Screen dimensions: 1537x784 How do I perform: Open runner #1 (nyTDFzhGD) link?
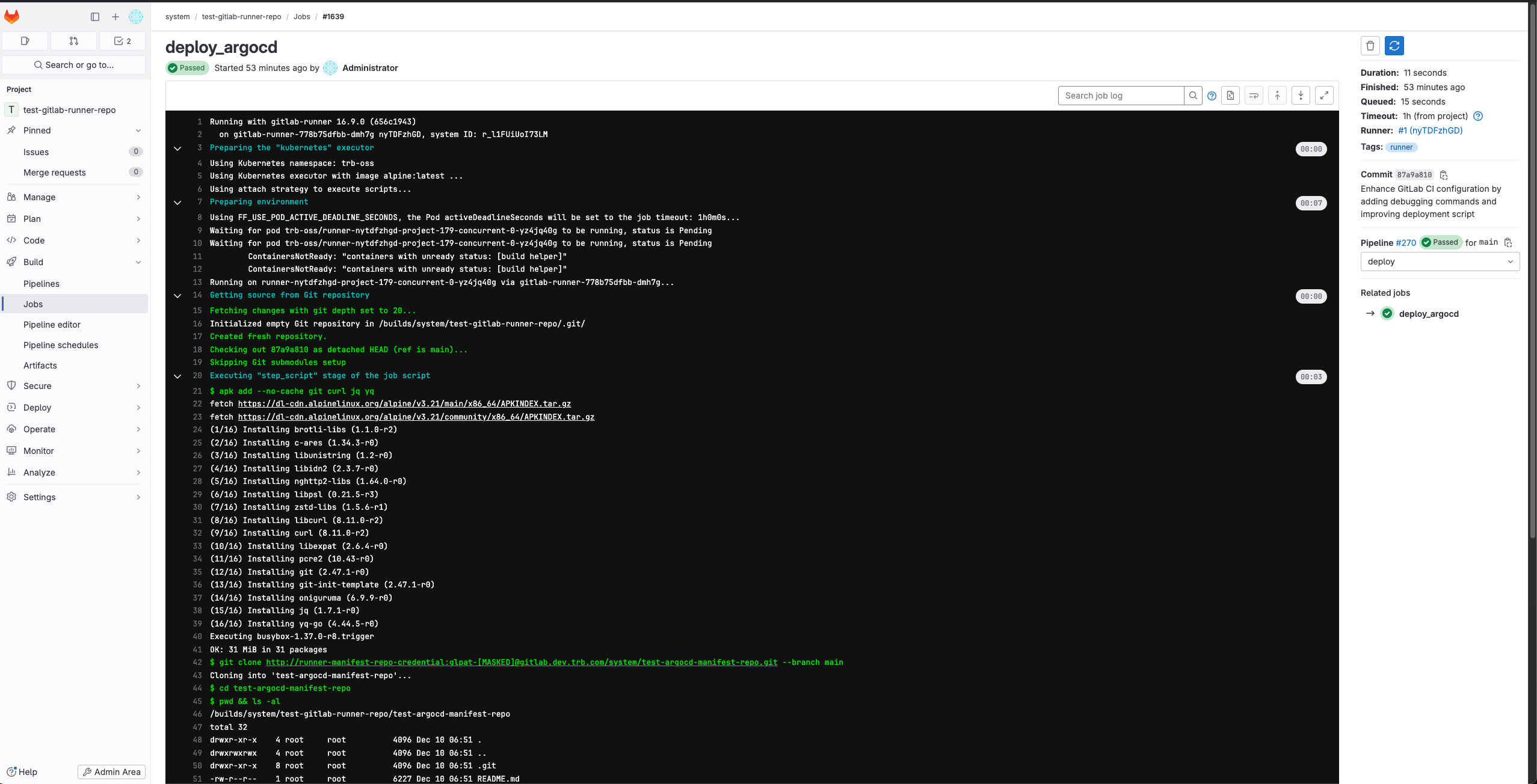point(1430,130)
